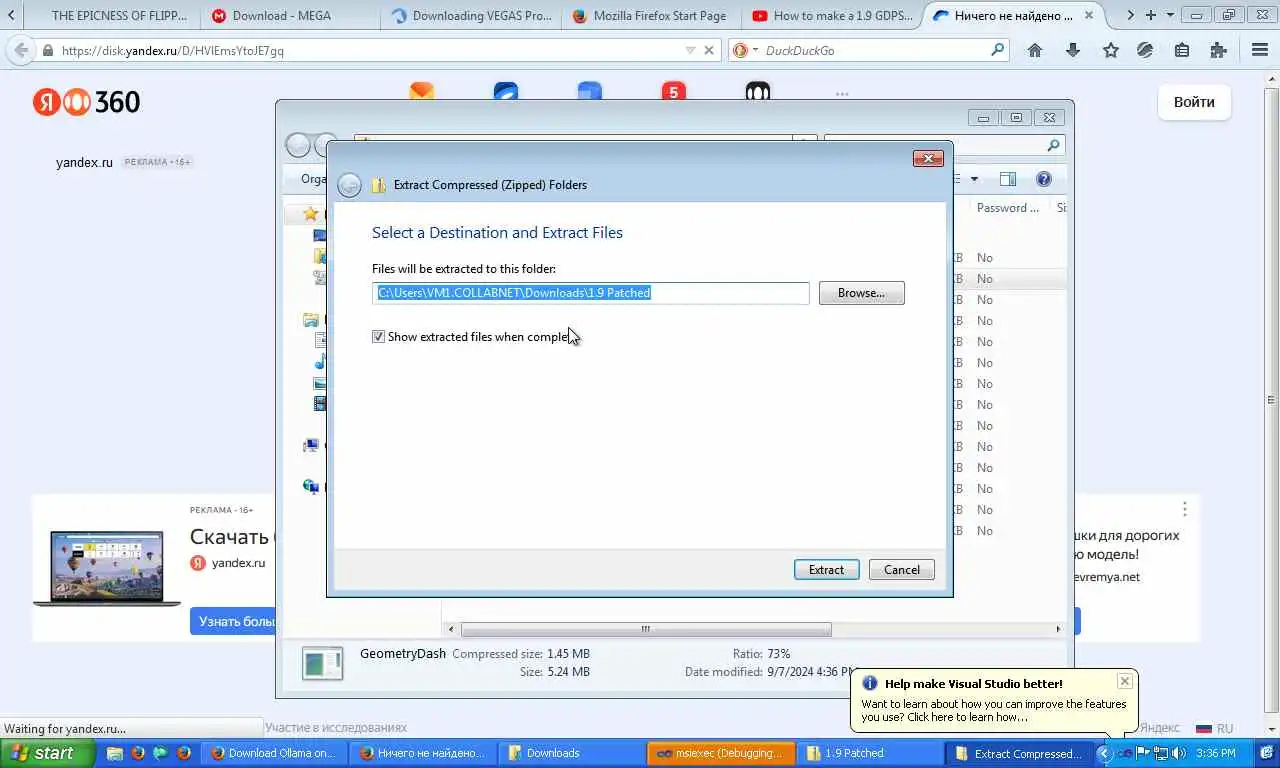
Task: Open the extensions puzzle piece icon
Action: click(x=1218, y=50)
